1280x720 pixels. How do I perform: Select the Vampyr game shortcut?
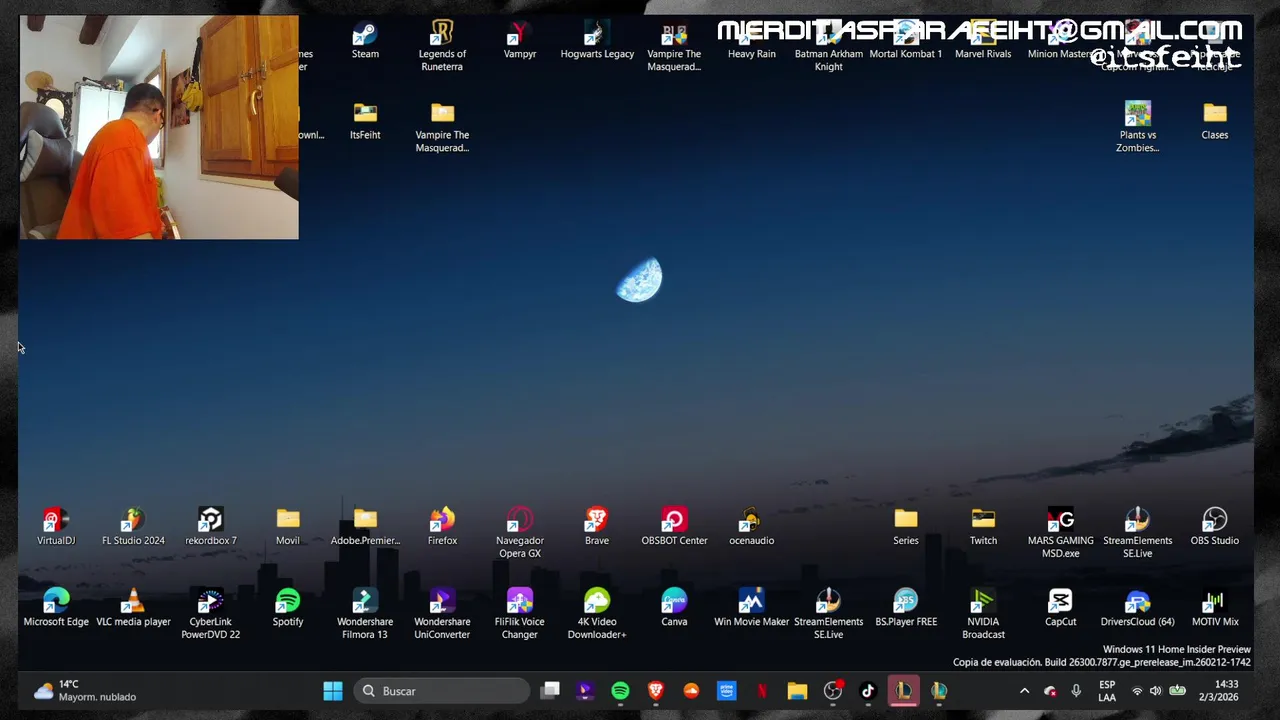point(520,41)
